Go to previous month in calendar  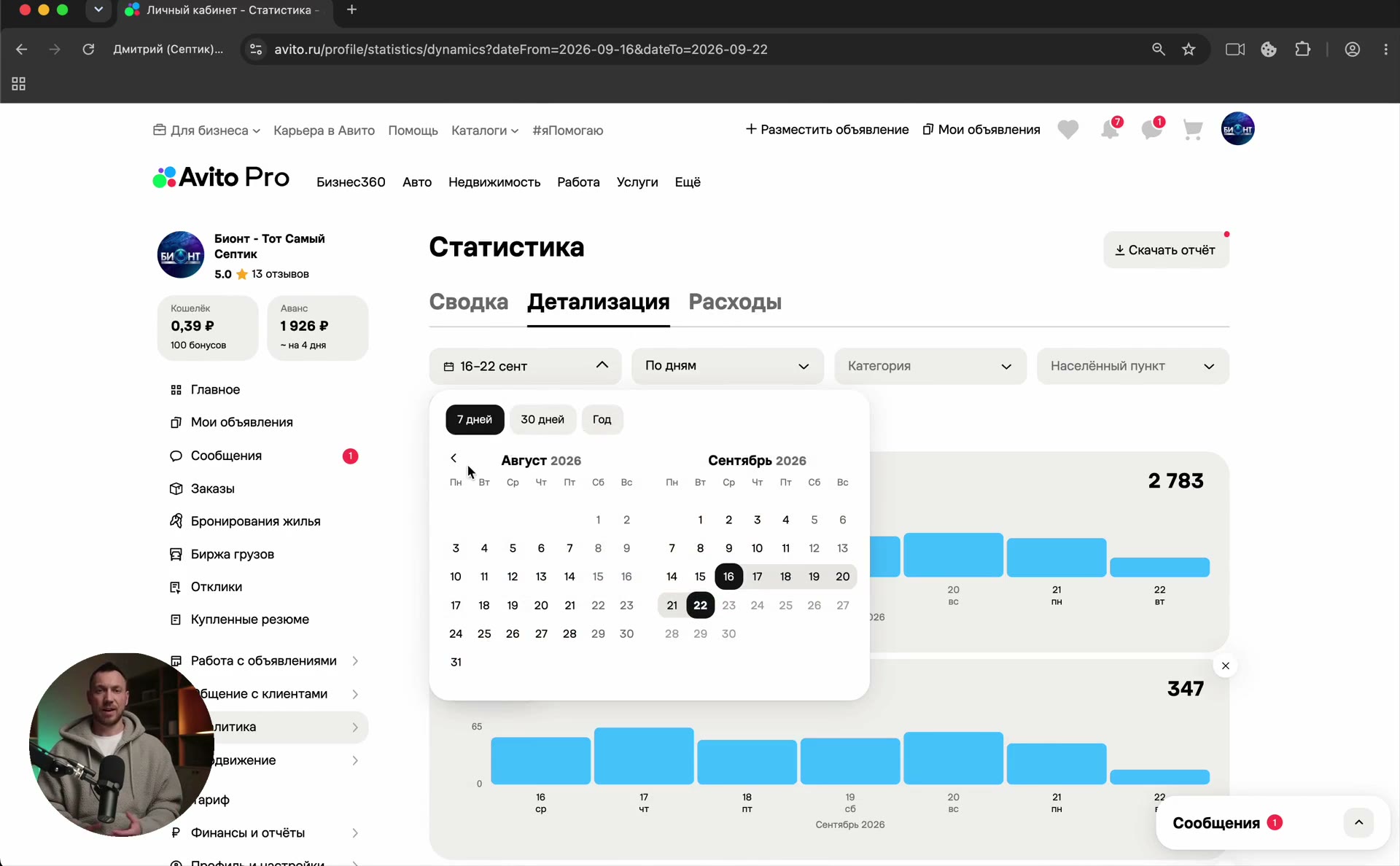454,458
